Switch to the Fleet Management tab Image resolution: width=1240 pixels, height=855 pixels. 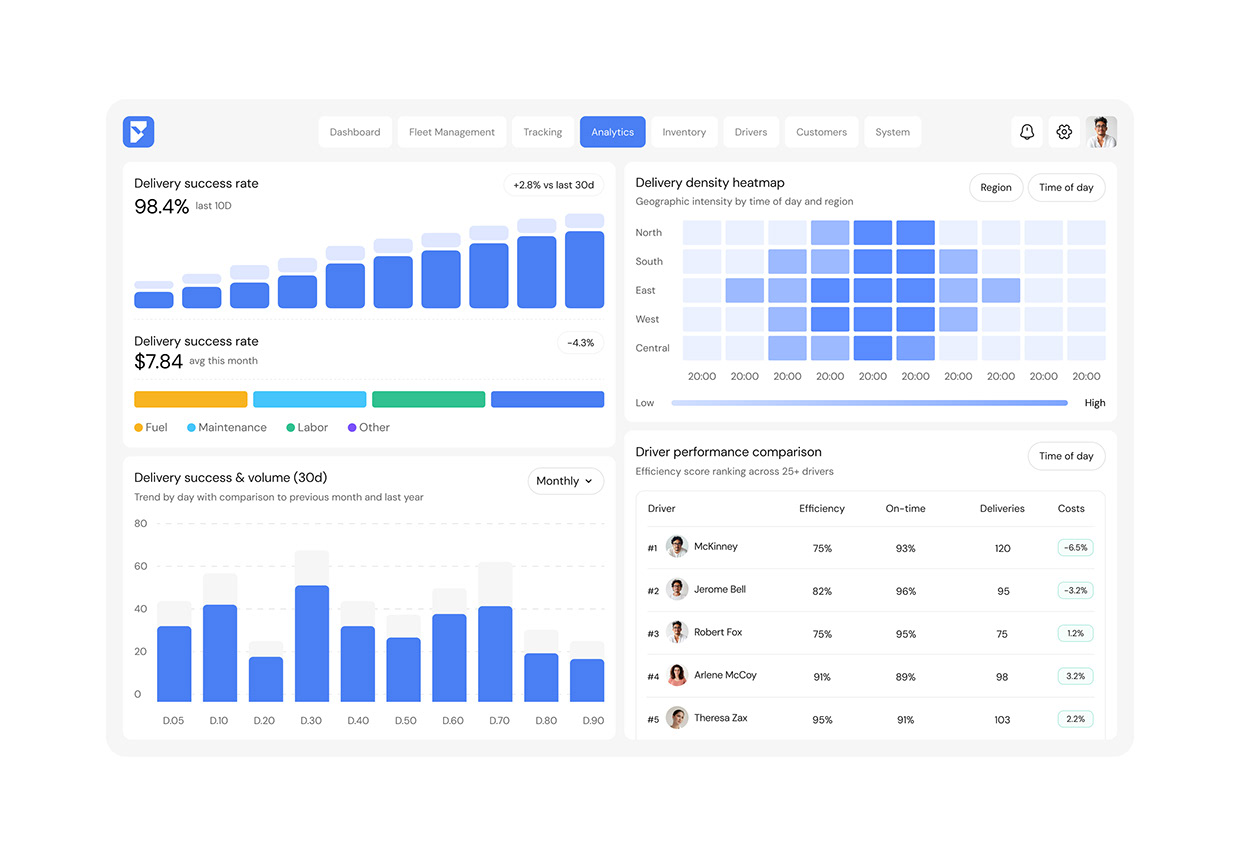point(452,131)
